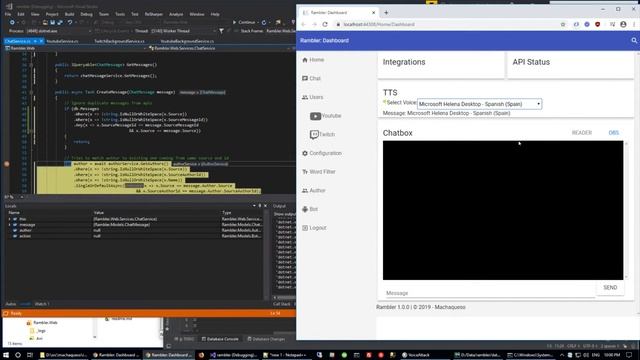Screen dimensions: 640x360
Task: Open the Users section in the sidebar
Action: pyautogui.click(x=312, y=97)
